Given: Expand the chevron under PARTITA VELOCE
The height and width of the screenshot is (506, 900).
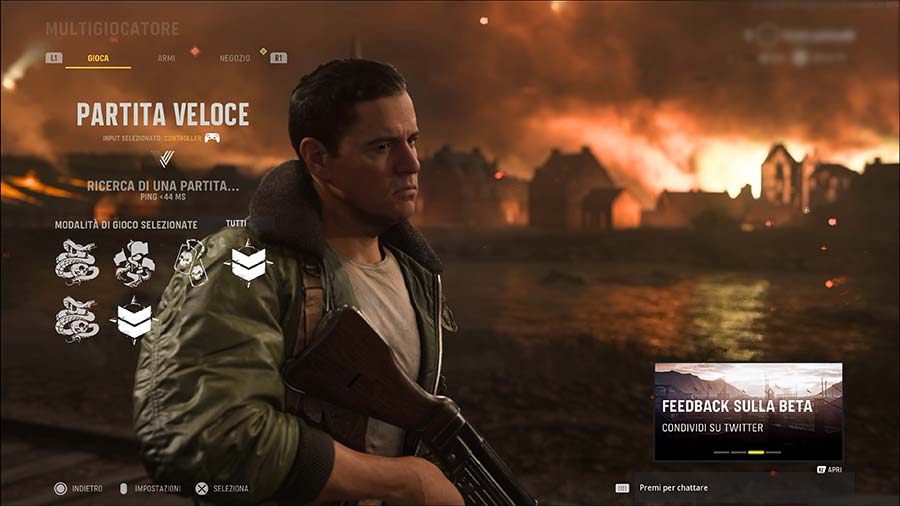Looking at the screenshot, I should tap(165, 158).
